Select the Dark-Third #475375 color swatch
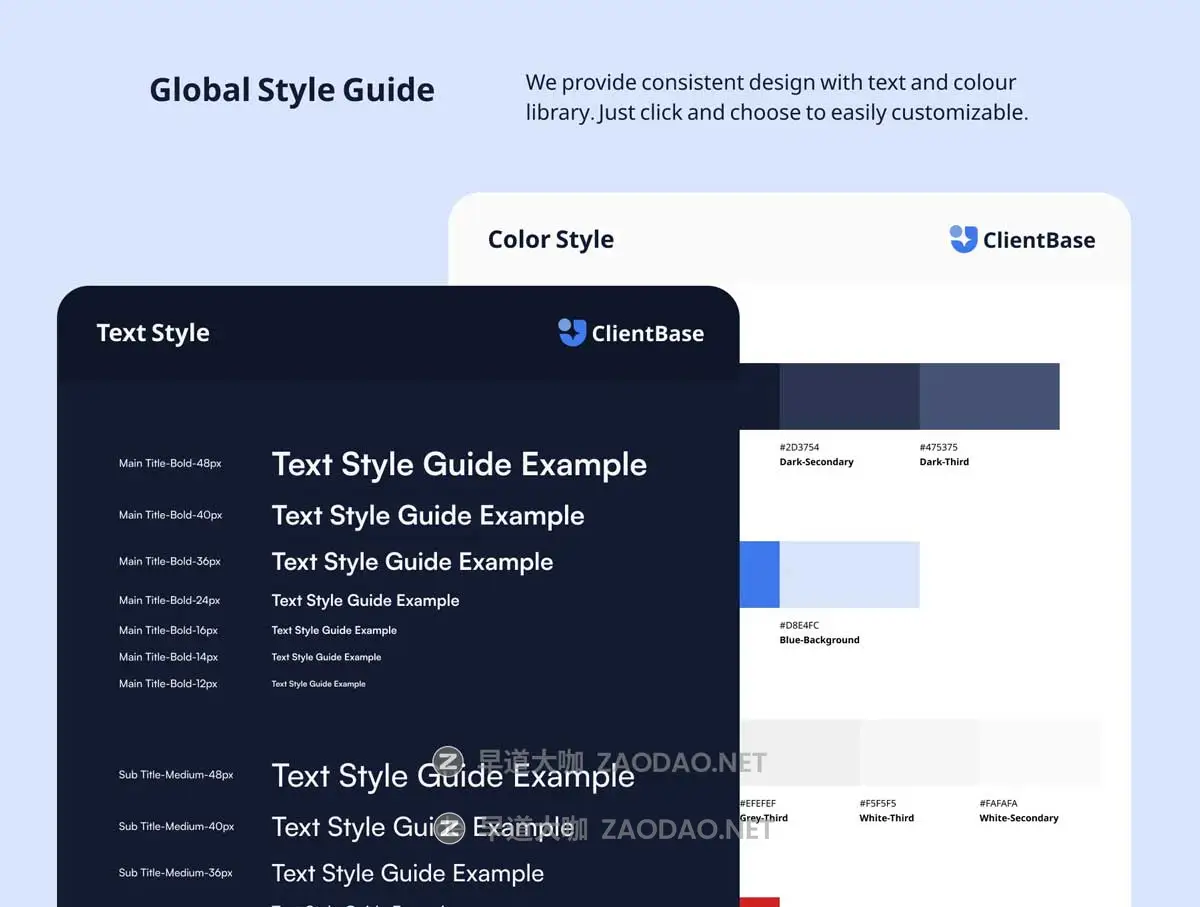 pyautogui.click(x=989, y=396)
